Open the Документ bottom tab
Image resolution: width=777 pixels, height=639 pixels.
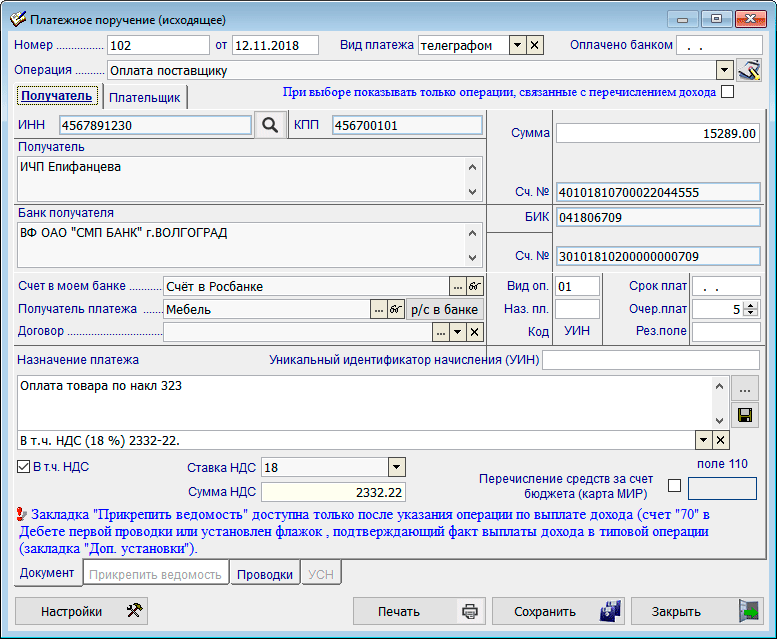coord(47,573)
